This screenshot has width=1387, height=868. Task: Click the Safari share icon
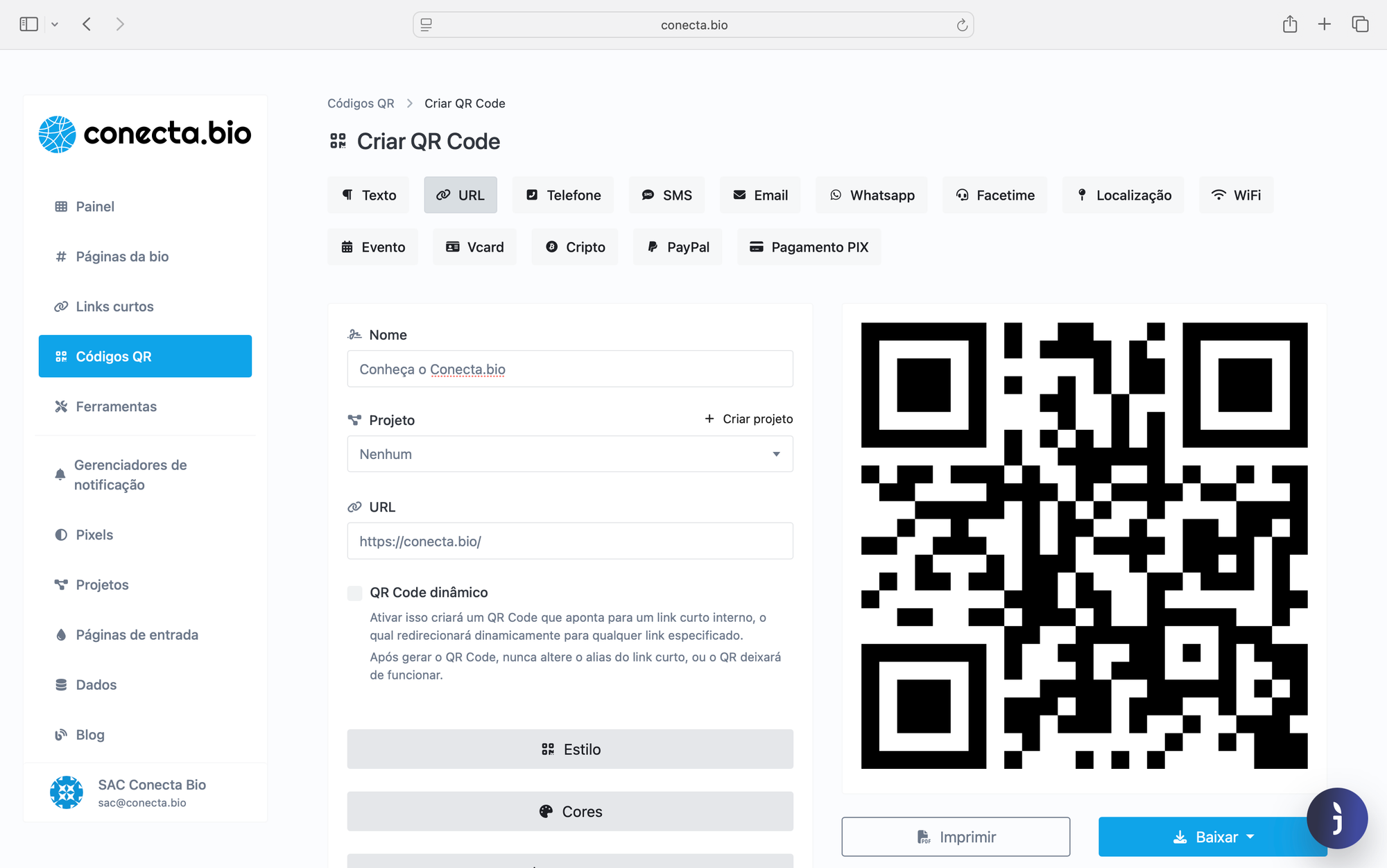coord(1289,24)
